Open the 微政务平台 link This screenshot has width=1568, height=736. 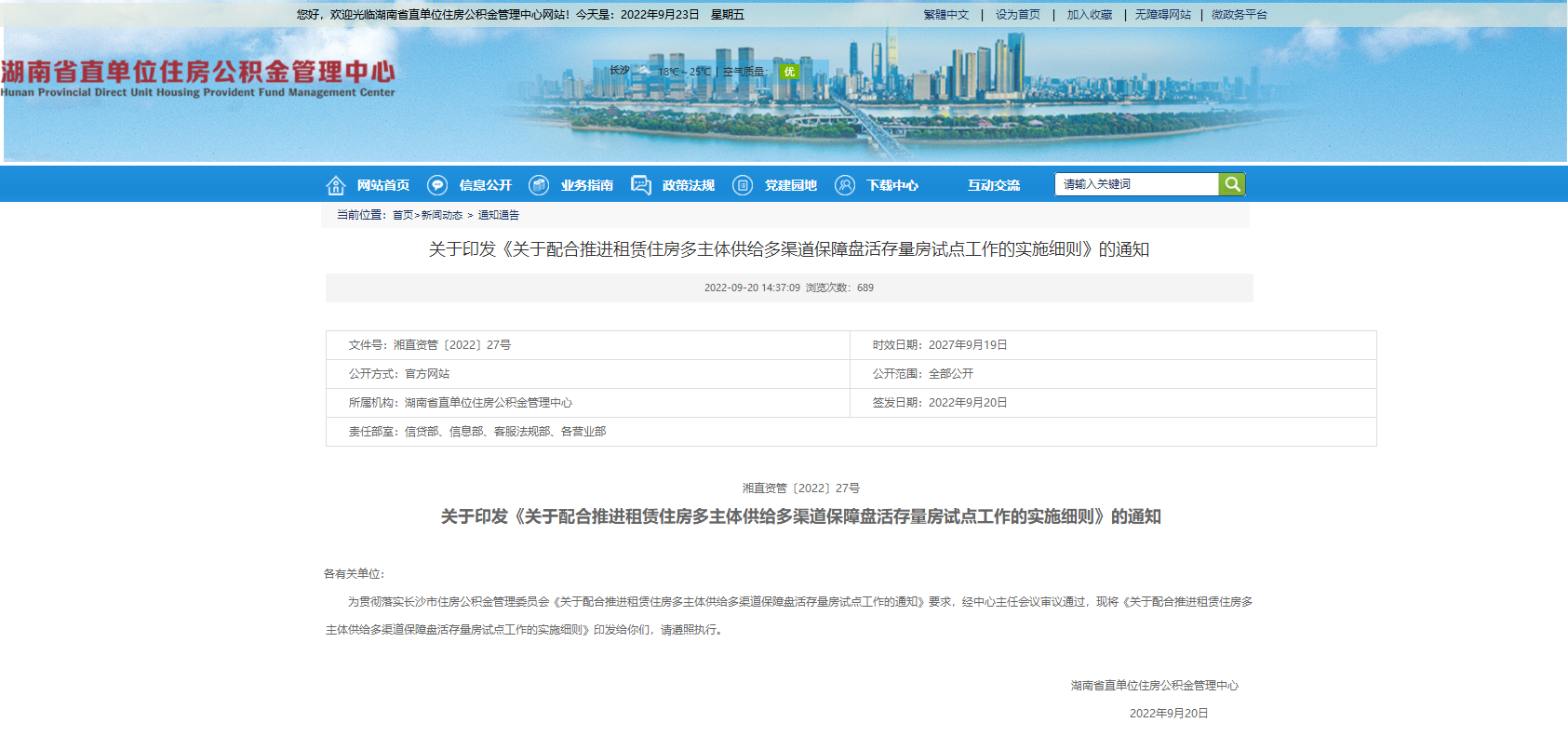[x=1240, y=15]
